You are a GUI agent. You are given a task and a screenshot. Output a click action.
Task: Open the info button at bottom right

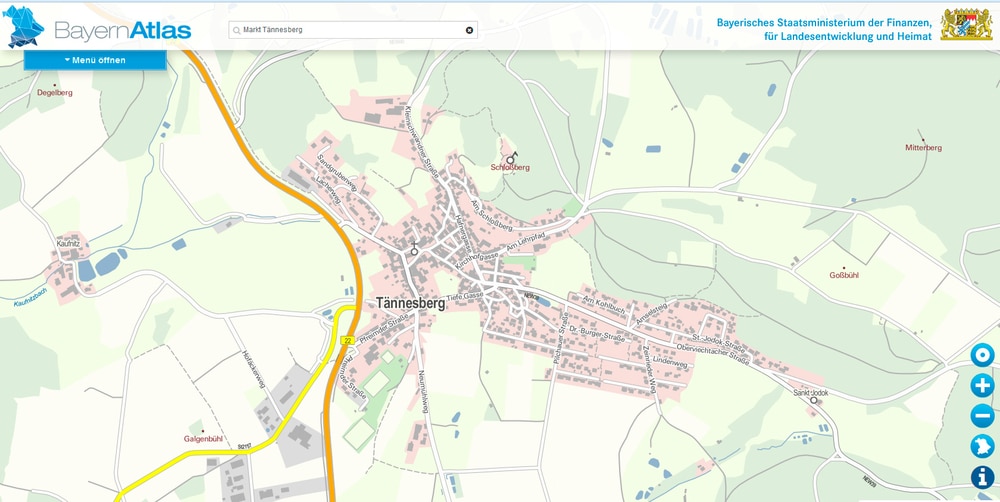click(x=982, y=478)
